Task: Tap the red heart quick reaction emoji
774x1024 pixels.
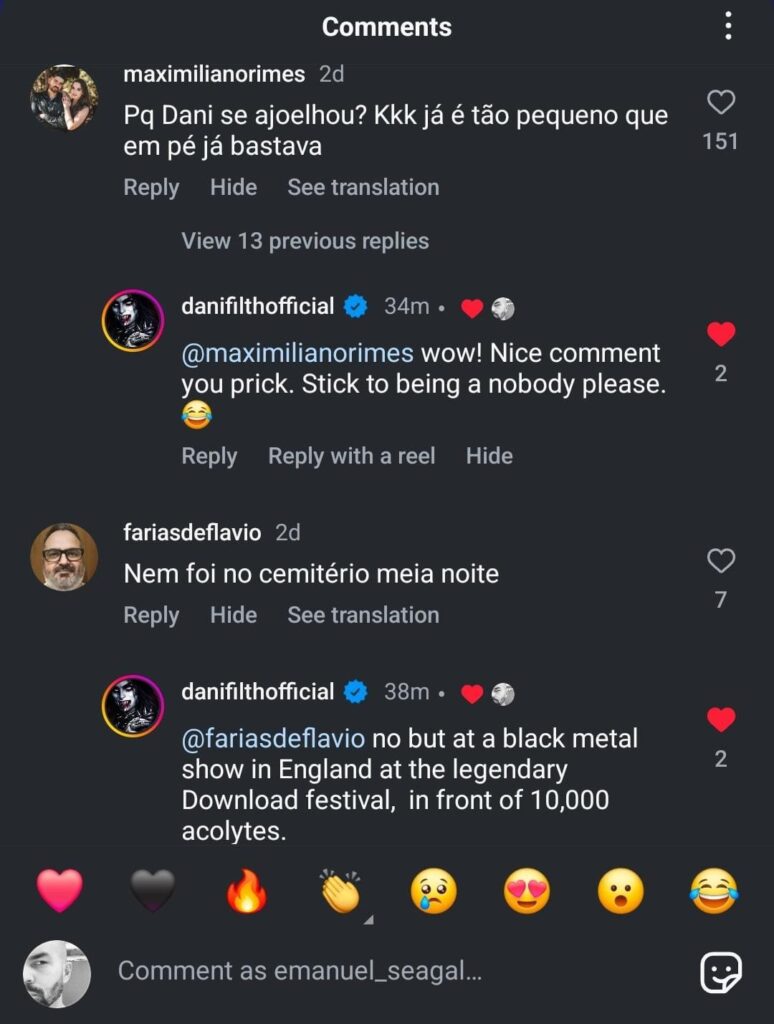Action: (59, 890)
